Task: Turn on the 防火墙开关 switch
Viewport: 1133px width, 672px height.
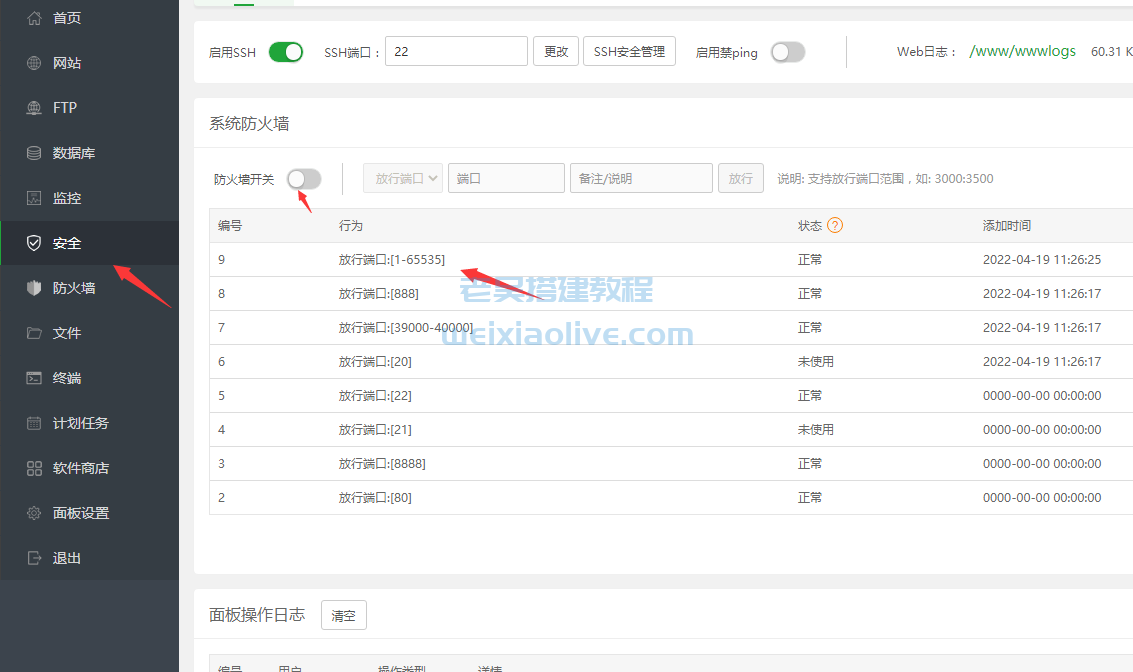Action: (x=304, y=179)
